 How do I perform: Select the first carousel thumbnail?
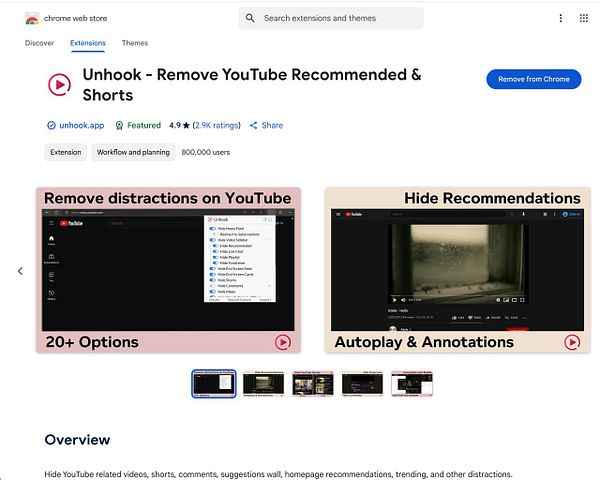click(214, 384)
